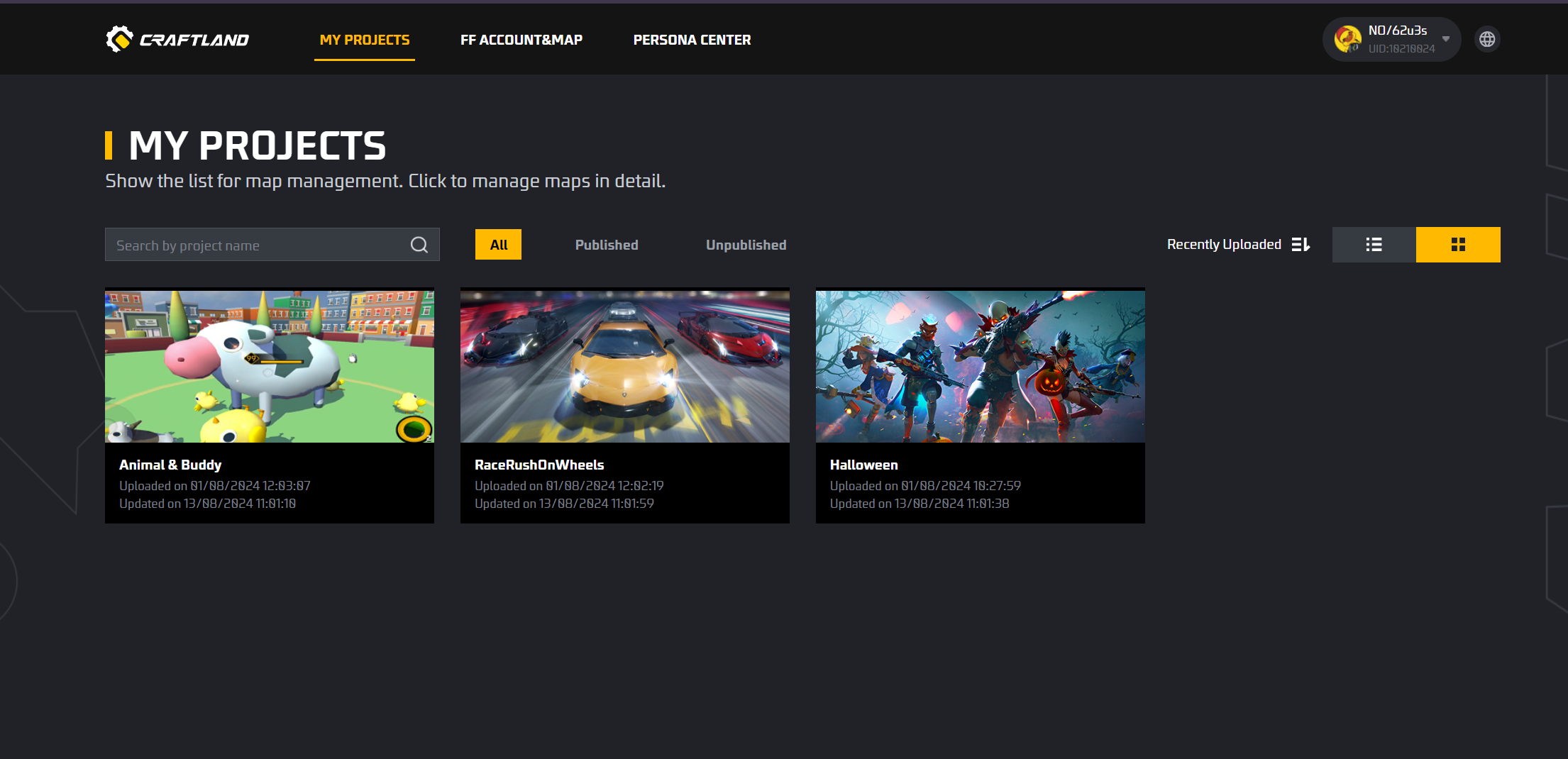The image size is (1568, 759).
Task: Switch to the FF ACCOUNT&MAP tab
Action: pos(521,40)
